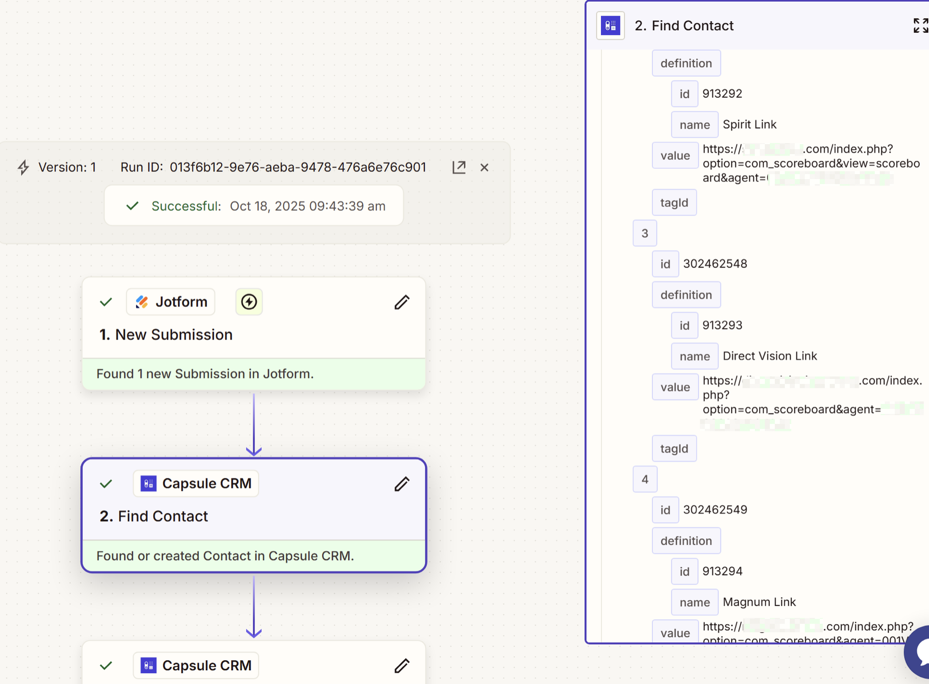Click the Magnum Link name value
The image size is (929, 684).
(759, 602)
